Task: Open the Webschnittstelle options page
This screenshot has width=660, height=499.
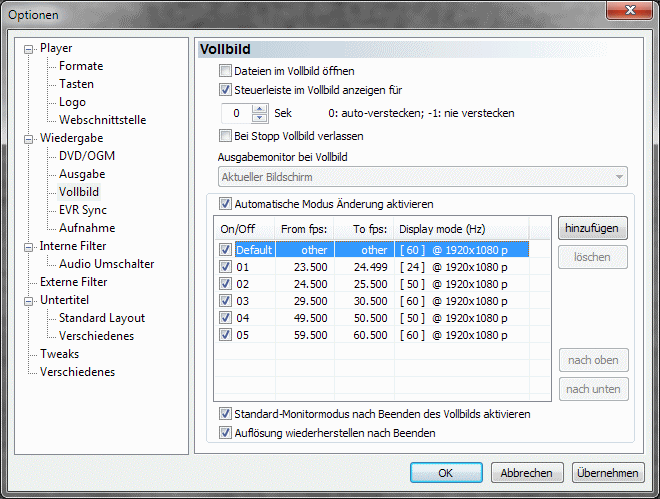Action: (102, 120)
